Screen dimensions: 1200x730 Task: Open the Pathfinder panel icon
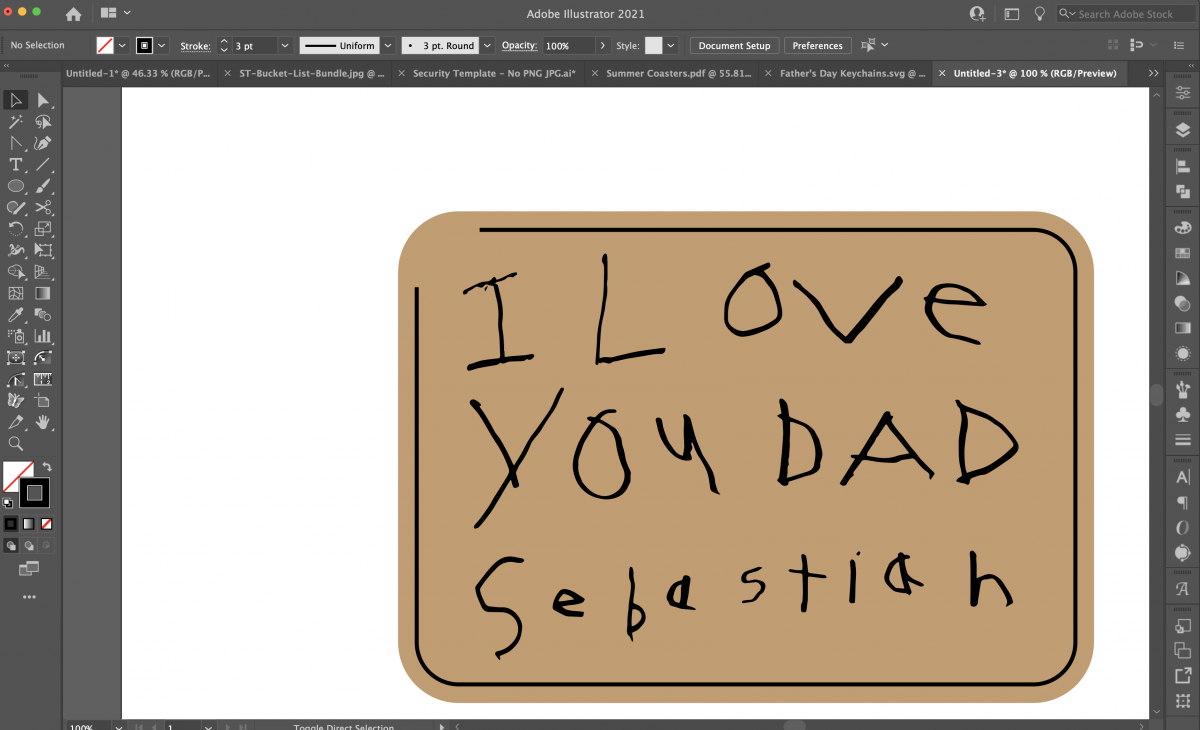click(x=1183, y=191)
